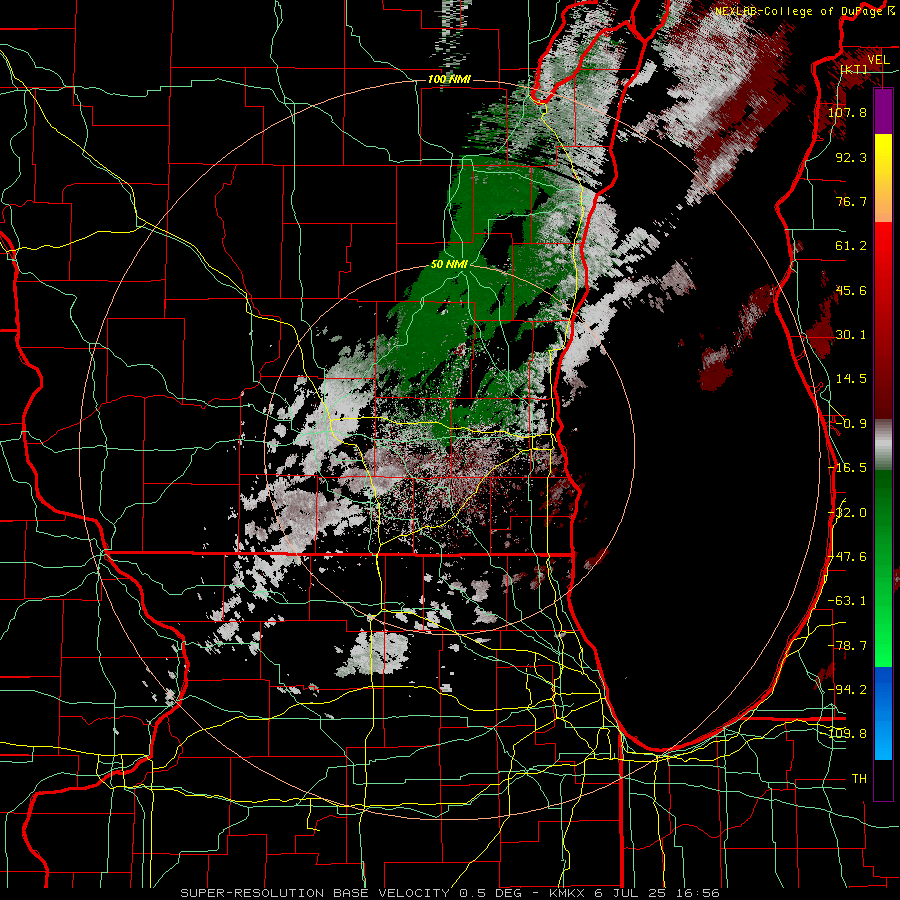
Task: Click the "-63.1" value on the velocity scale
Action: [847, 601]
